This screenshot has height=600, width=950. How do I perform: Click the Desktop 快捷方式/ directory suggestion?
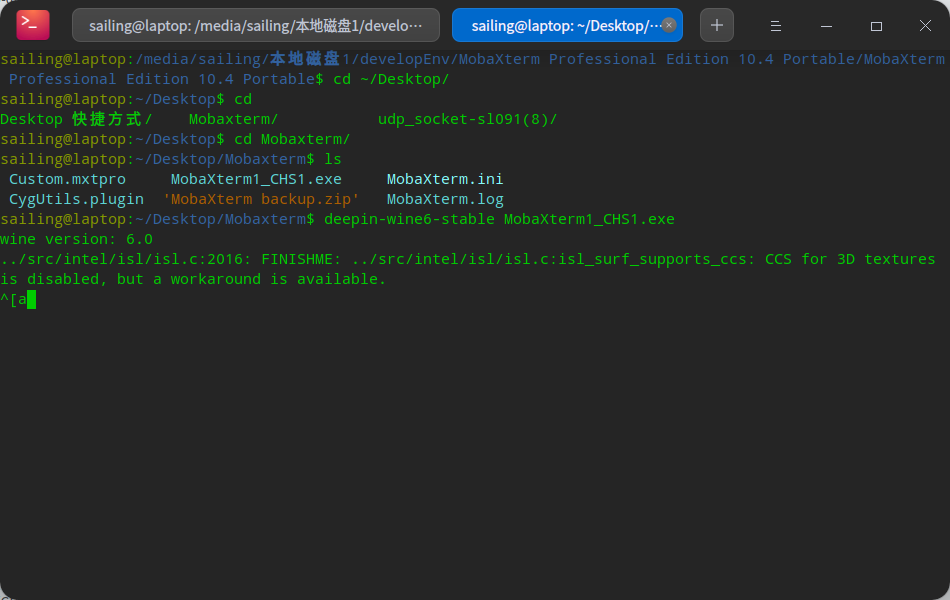coord(76,119)
